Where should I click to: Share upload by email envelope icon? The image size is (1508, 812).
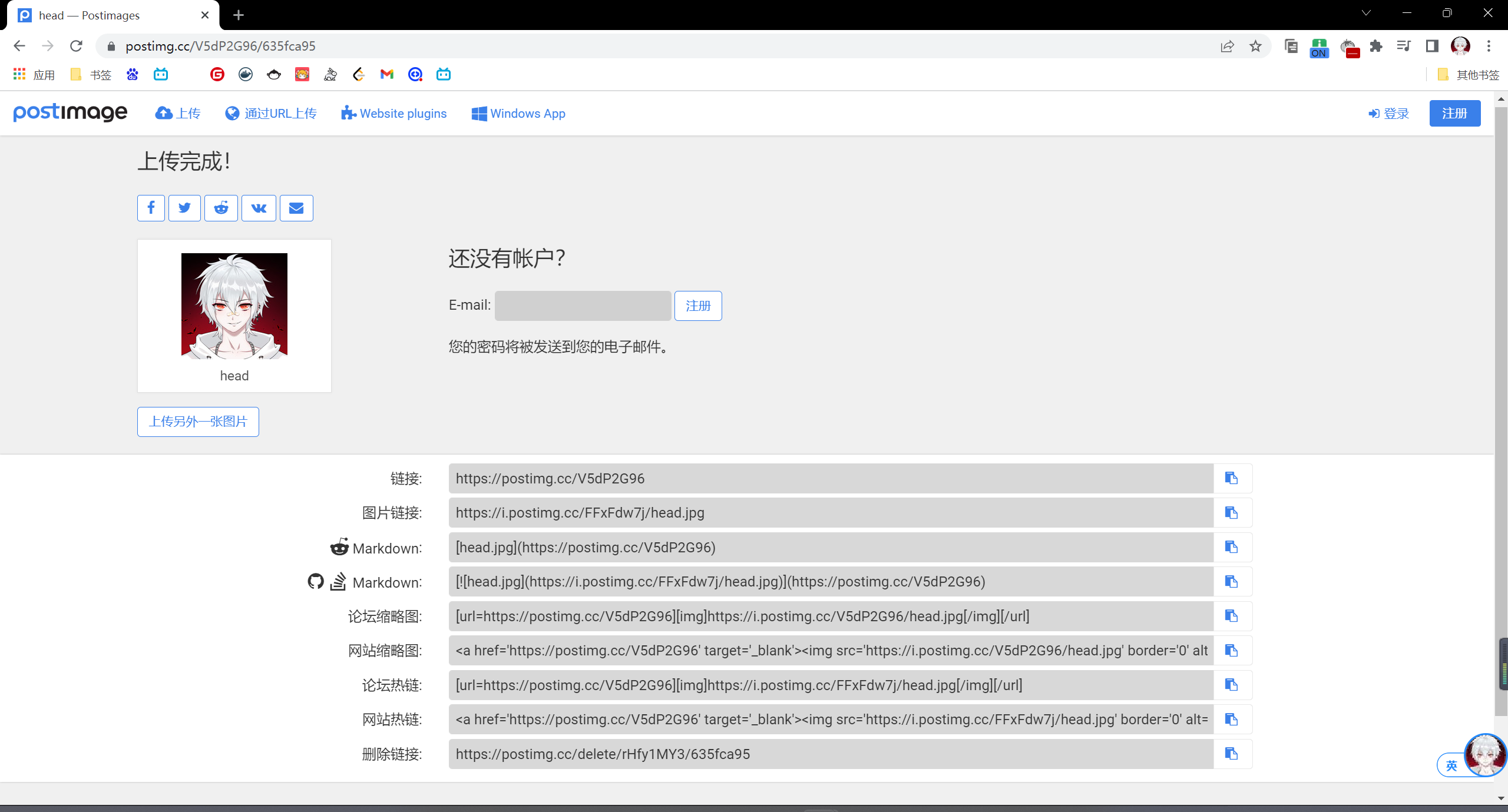(x=296, y=208)
